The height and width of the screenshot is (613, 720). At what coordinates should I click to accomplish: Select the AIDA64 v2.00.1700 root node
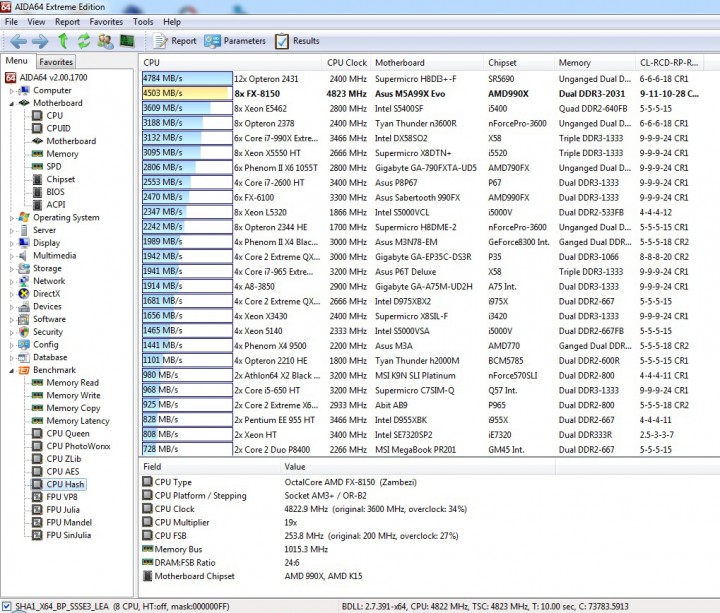pos(46,78)
